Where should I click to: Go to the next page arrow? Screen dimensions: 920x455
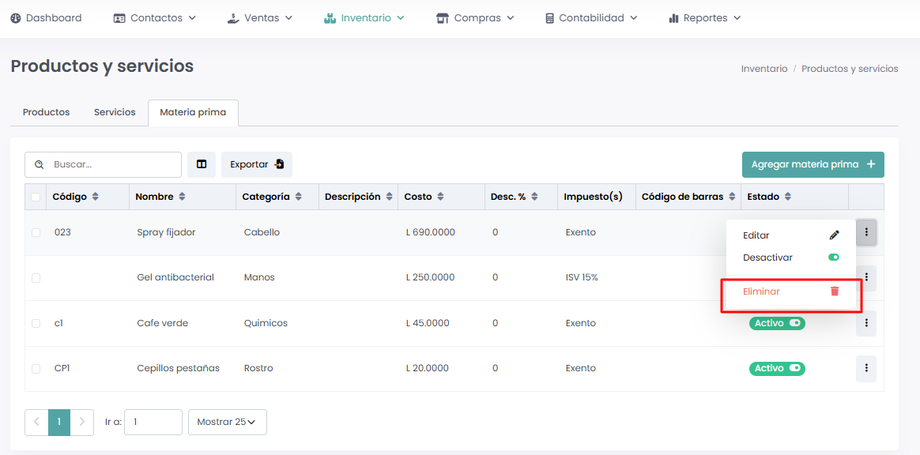coord(83,422)
